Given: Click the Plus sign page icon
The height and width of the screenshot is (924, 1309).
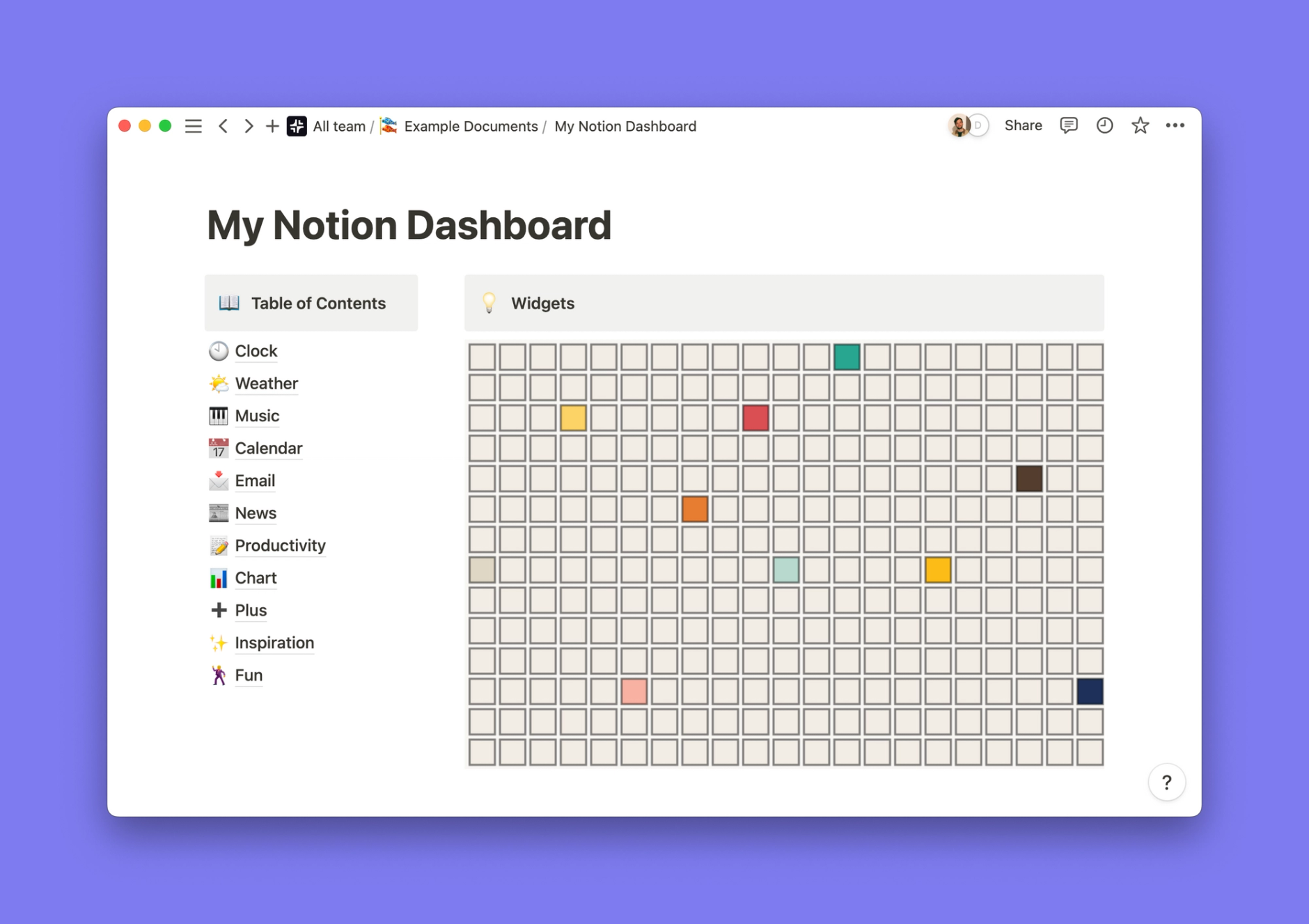Looking at the screenshot, I should tap(219, 610).
